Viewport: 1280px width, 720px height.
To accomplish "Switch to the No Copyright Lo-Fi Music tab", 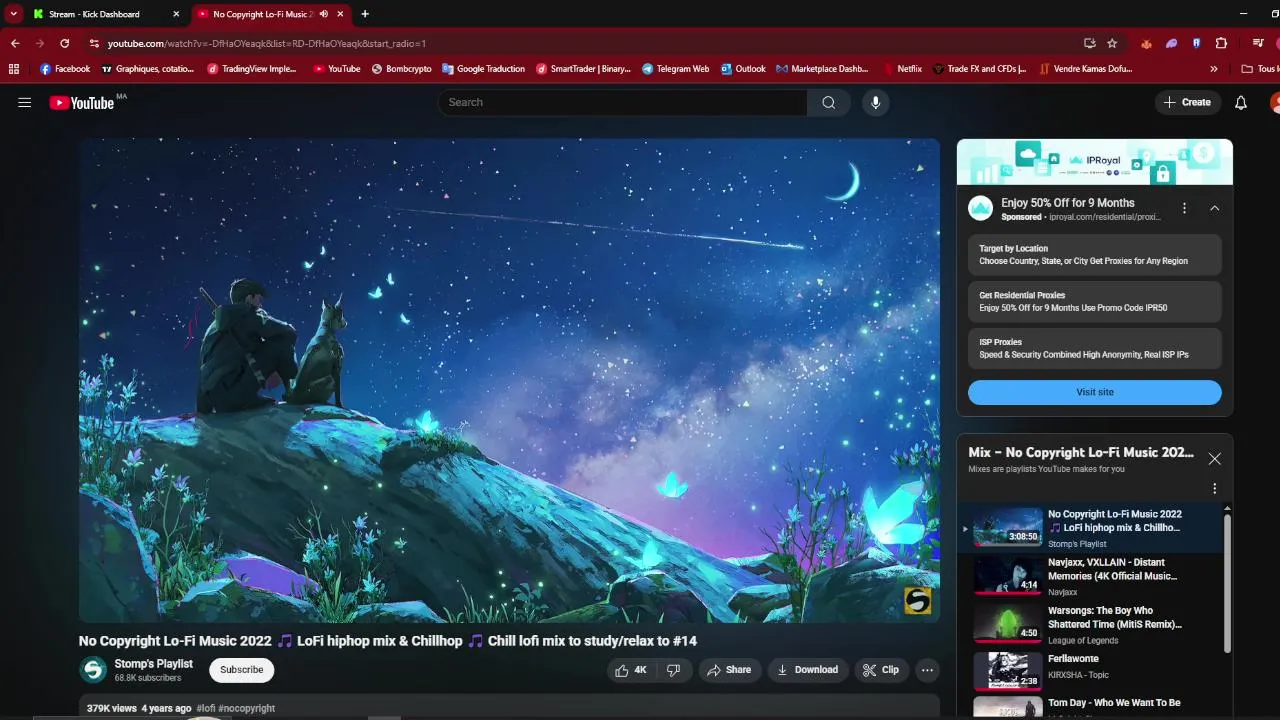I will point(271,14).
